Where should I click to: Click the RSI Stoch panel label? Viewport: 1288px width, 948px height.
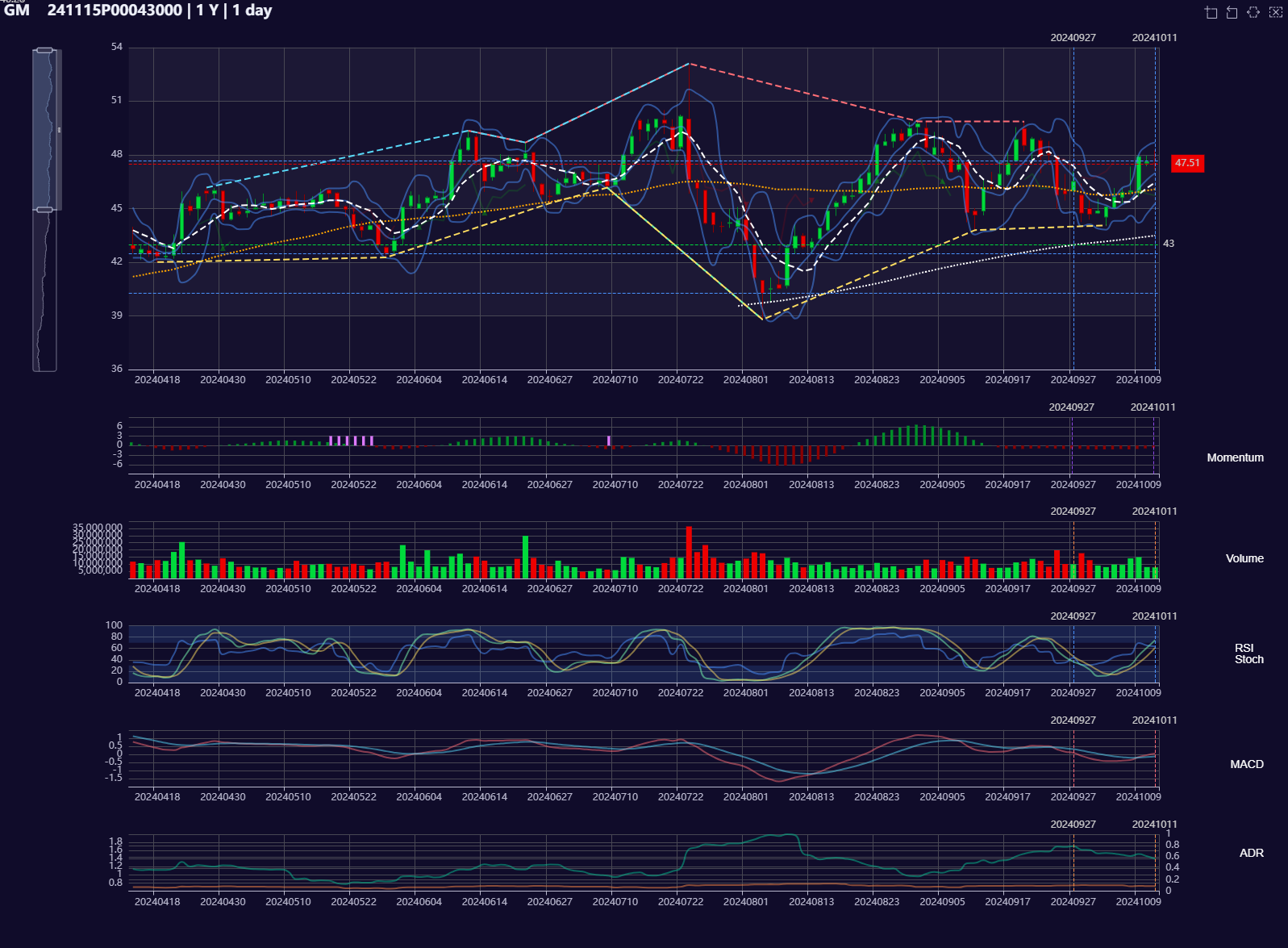(x=1248, y=654)
